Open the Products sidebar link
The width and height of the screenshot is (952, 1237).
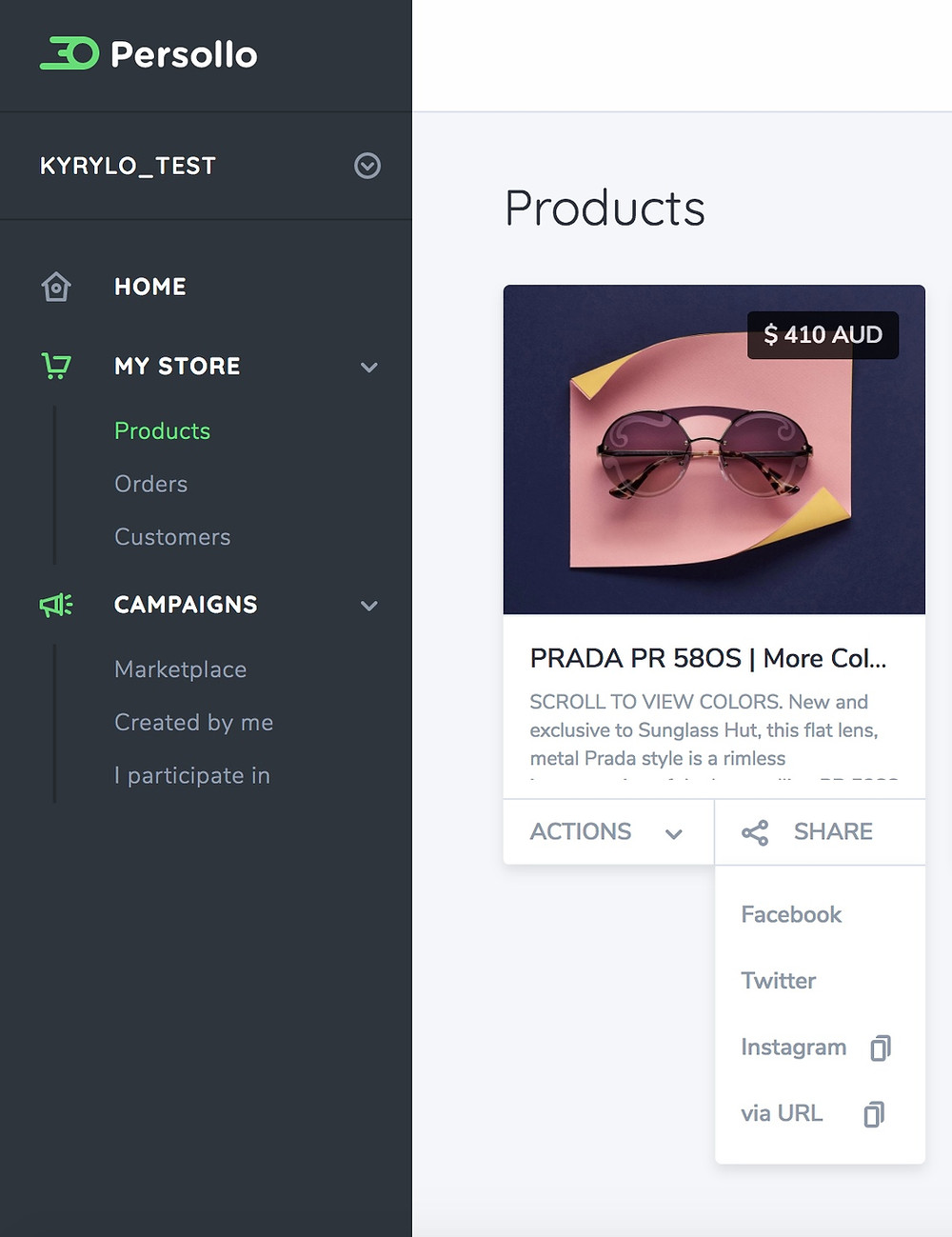click(x=162, y=430)
